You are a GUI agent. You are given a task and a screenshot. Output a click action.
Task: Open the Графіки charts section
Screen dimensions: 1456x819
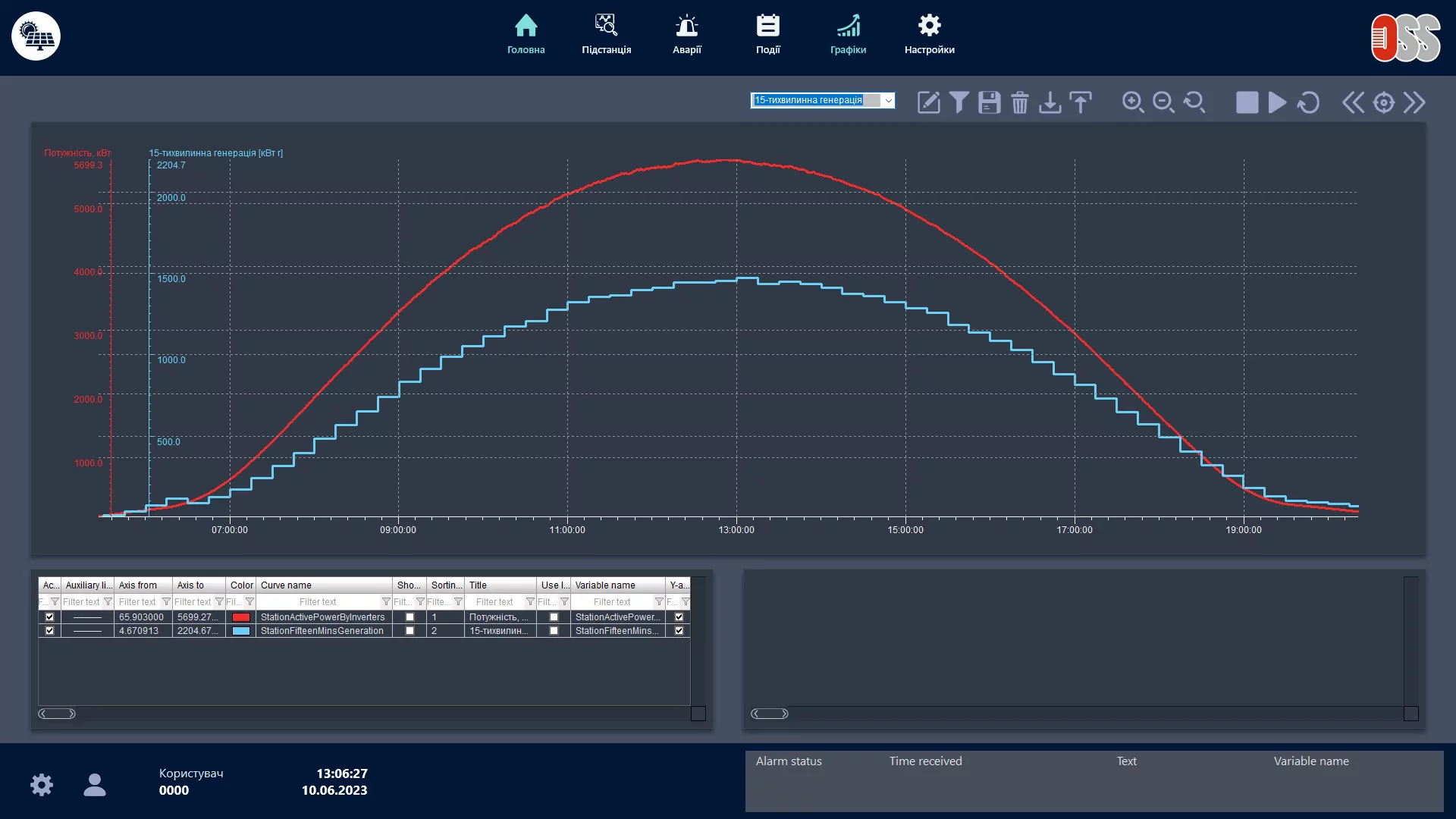tap(848, 35)
